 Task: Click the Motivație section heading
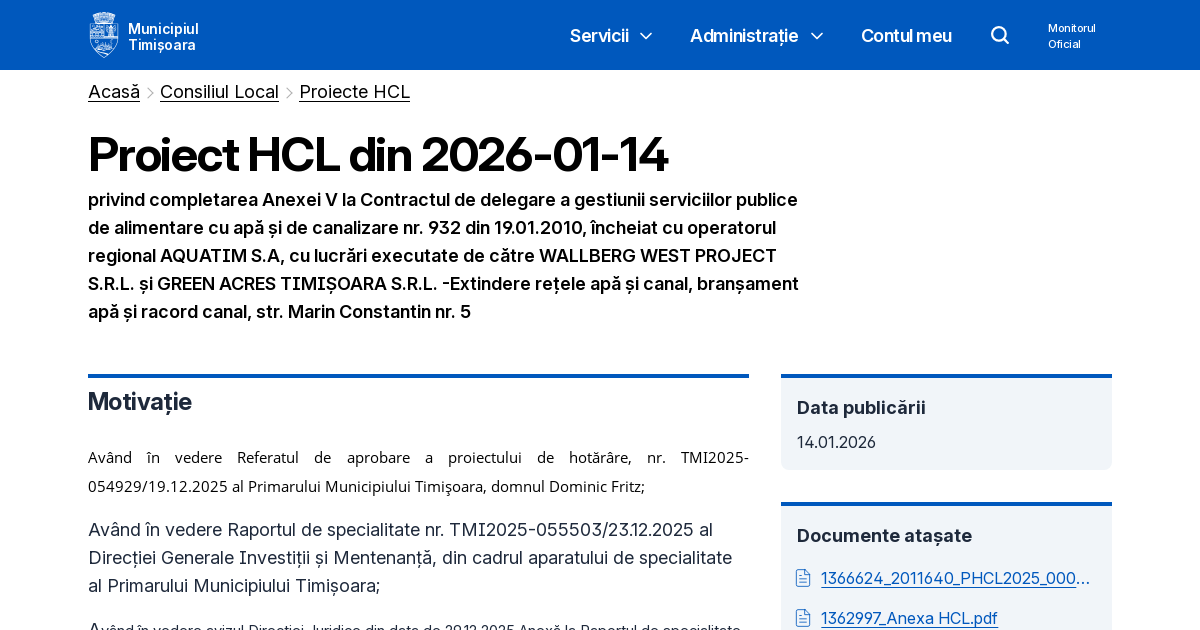[x=139, y=402]
